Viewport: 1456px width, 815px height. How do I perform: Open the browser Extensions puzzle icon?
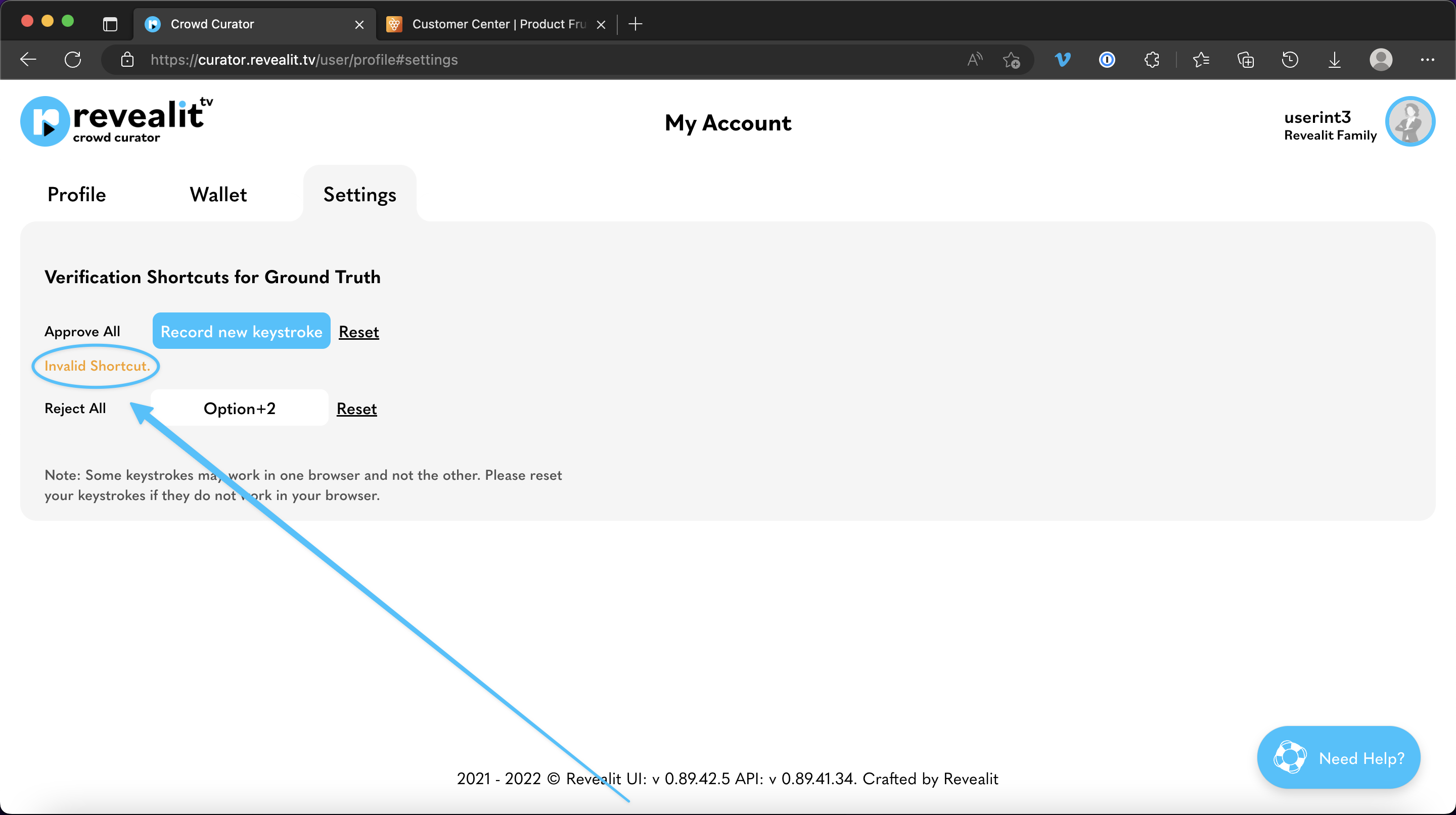coord(1151,59)
